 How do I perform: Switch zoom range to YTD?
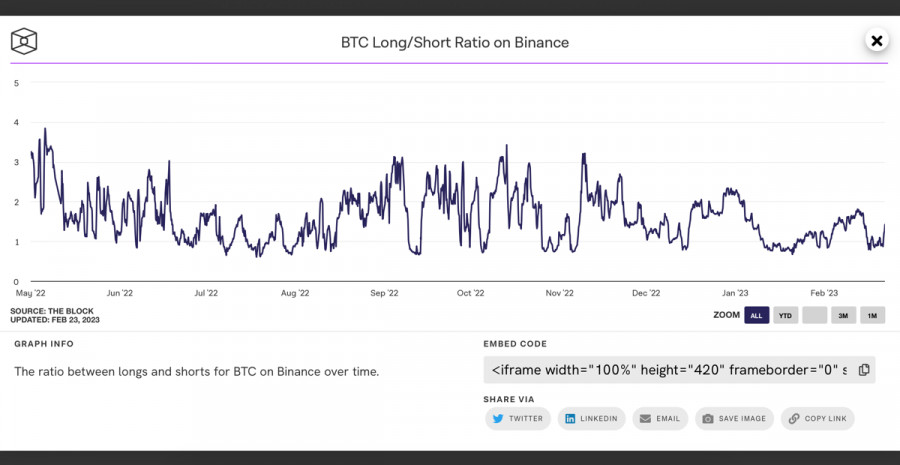(x=785, y=315)
